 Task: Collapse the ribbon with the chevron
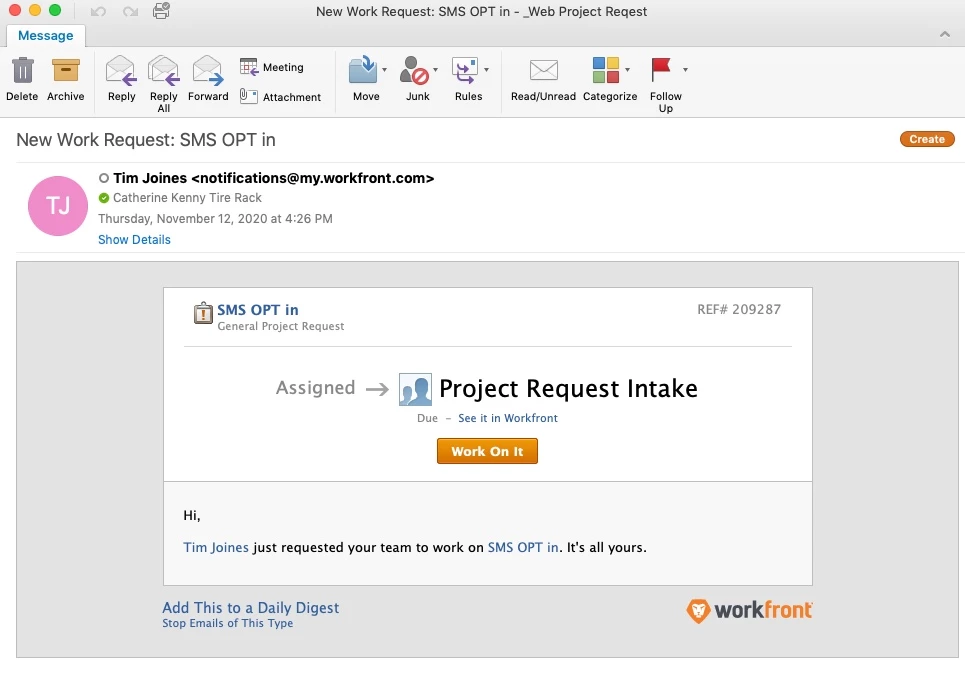tap(945, 34)
